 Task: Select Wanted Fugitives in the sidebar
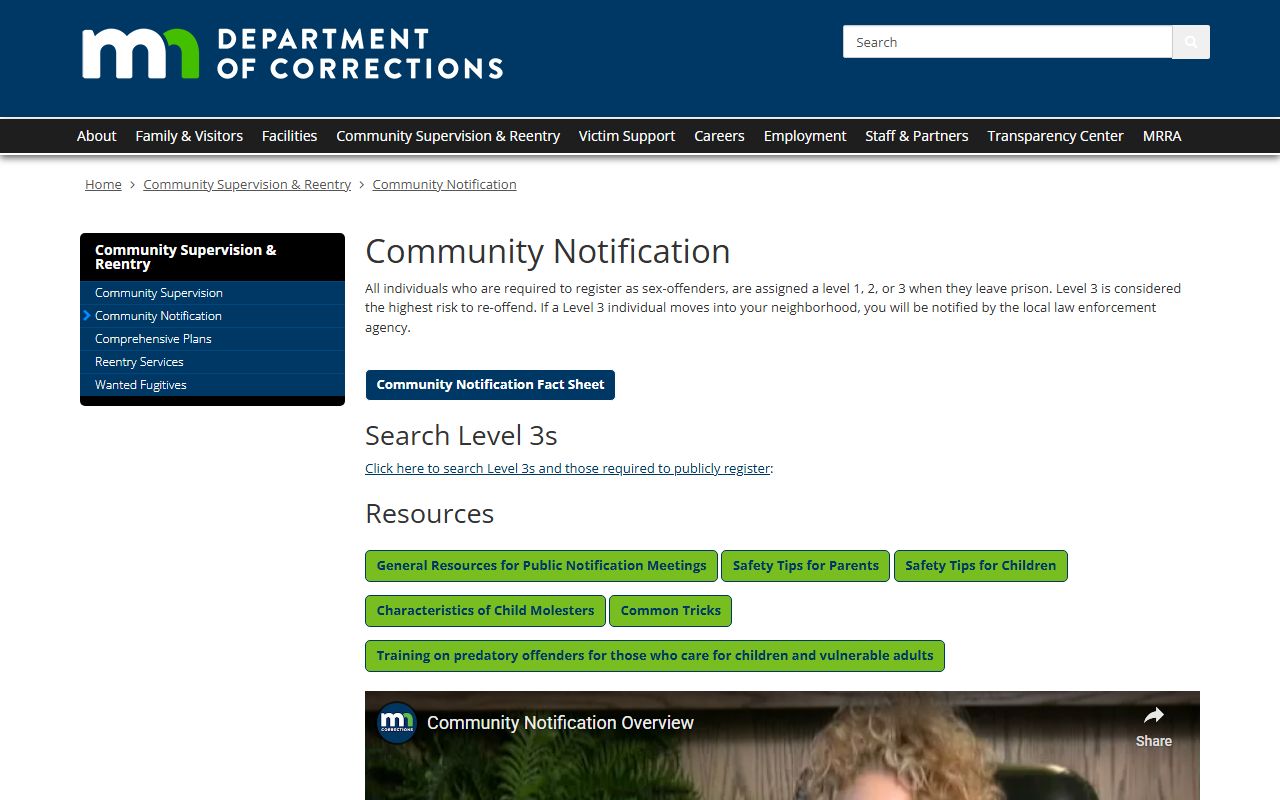point(212,385)
